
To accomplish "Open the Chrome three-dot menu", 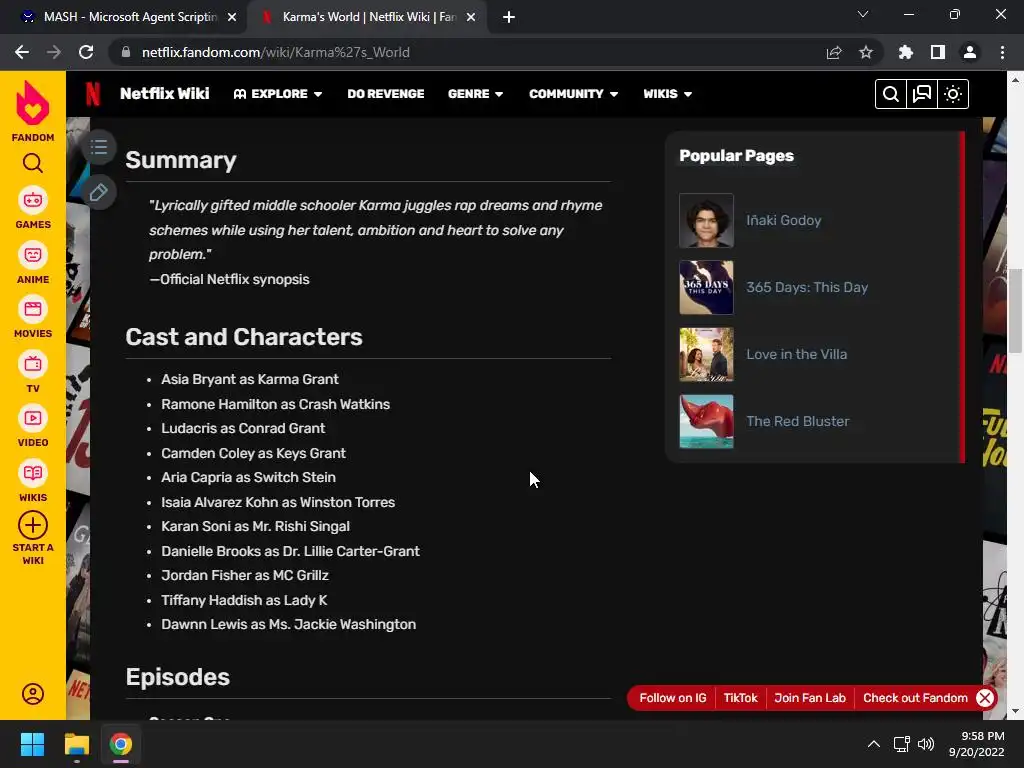I will pos(1002,52).
